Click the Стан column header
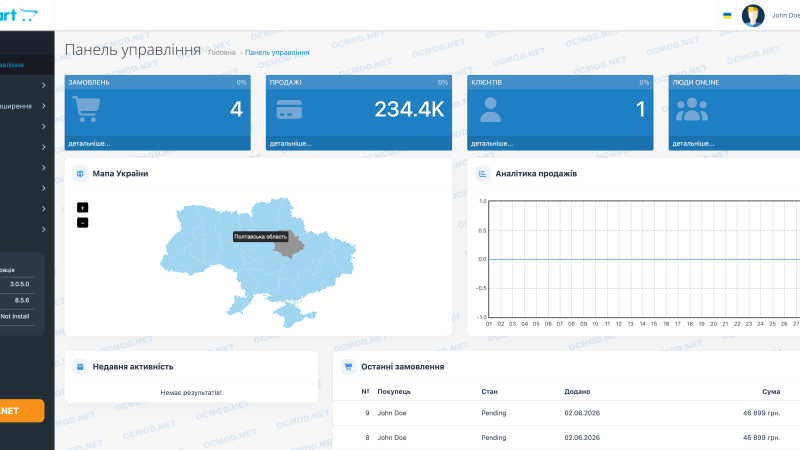800x450 pixels. pyautogui.click(x=489, y=391)
